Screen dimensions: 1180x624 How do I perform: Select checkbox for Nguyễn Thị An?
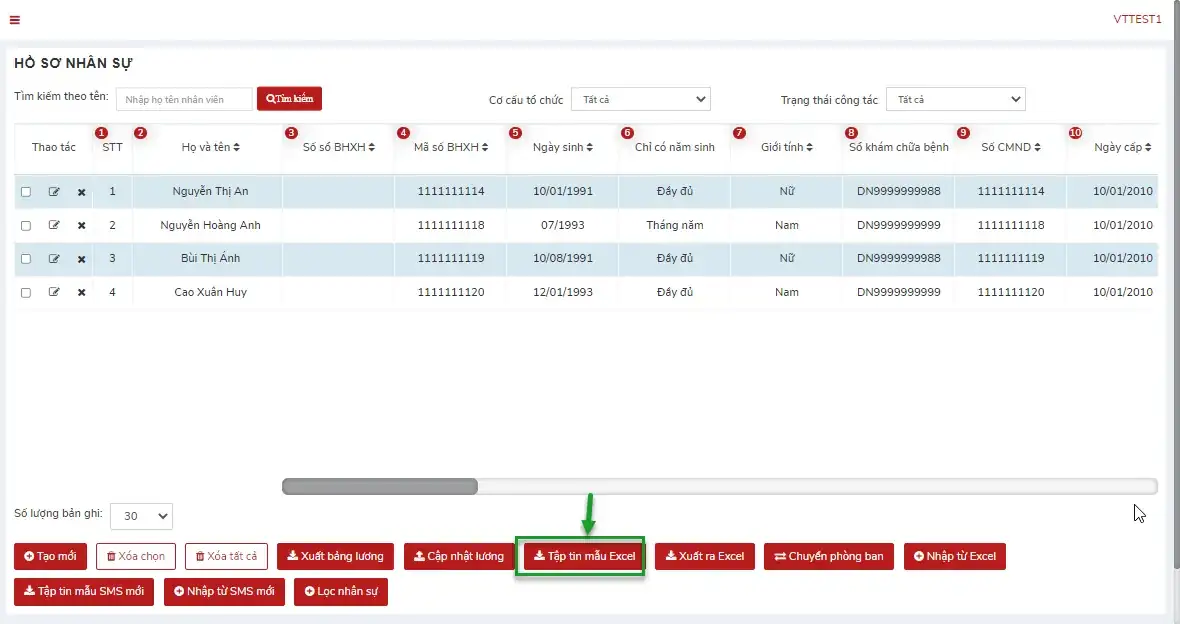[26, 192]
